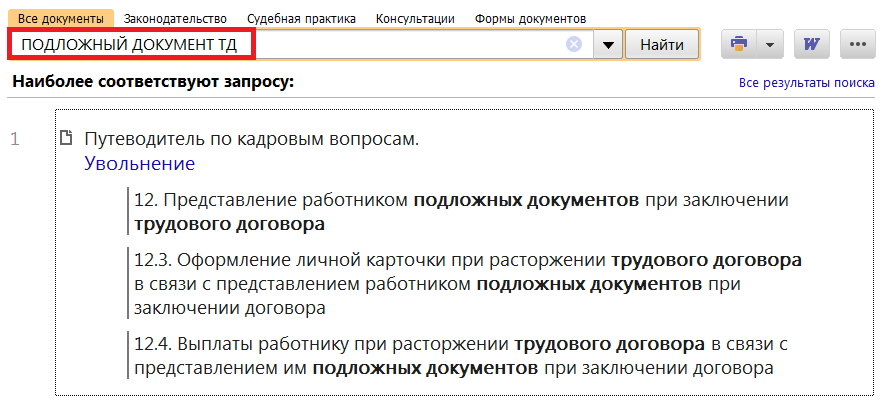Image resolution: width=886 pixels, height=402 pixels.
Task: Export results using the Word icon
Action: (811, 45)
